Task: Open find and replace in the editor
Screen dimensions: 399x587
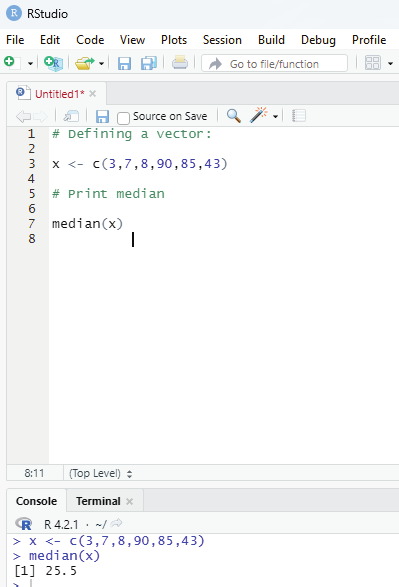Action: [x=234, y=116]
